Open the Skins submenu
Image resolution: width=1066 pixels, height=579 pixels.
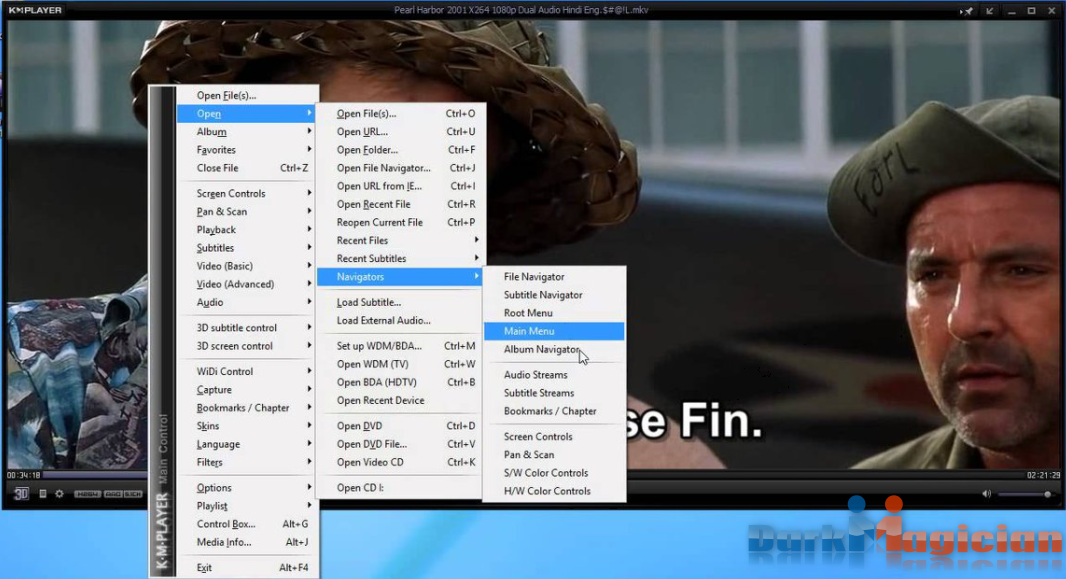(247, 425)
